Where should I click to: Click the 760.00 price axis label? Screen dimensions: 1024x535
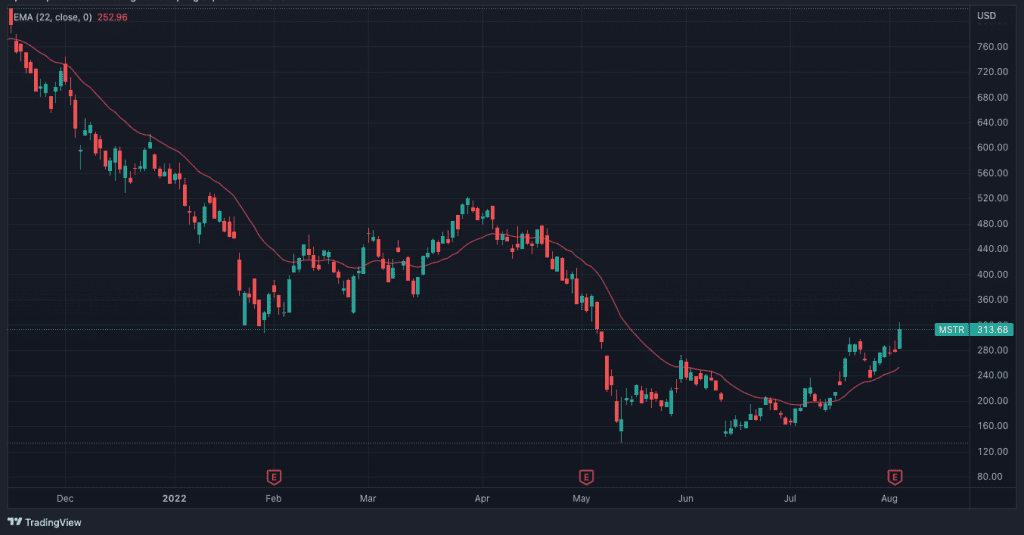click(x=993, y=46)
